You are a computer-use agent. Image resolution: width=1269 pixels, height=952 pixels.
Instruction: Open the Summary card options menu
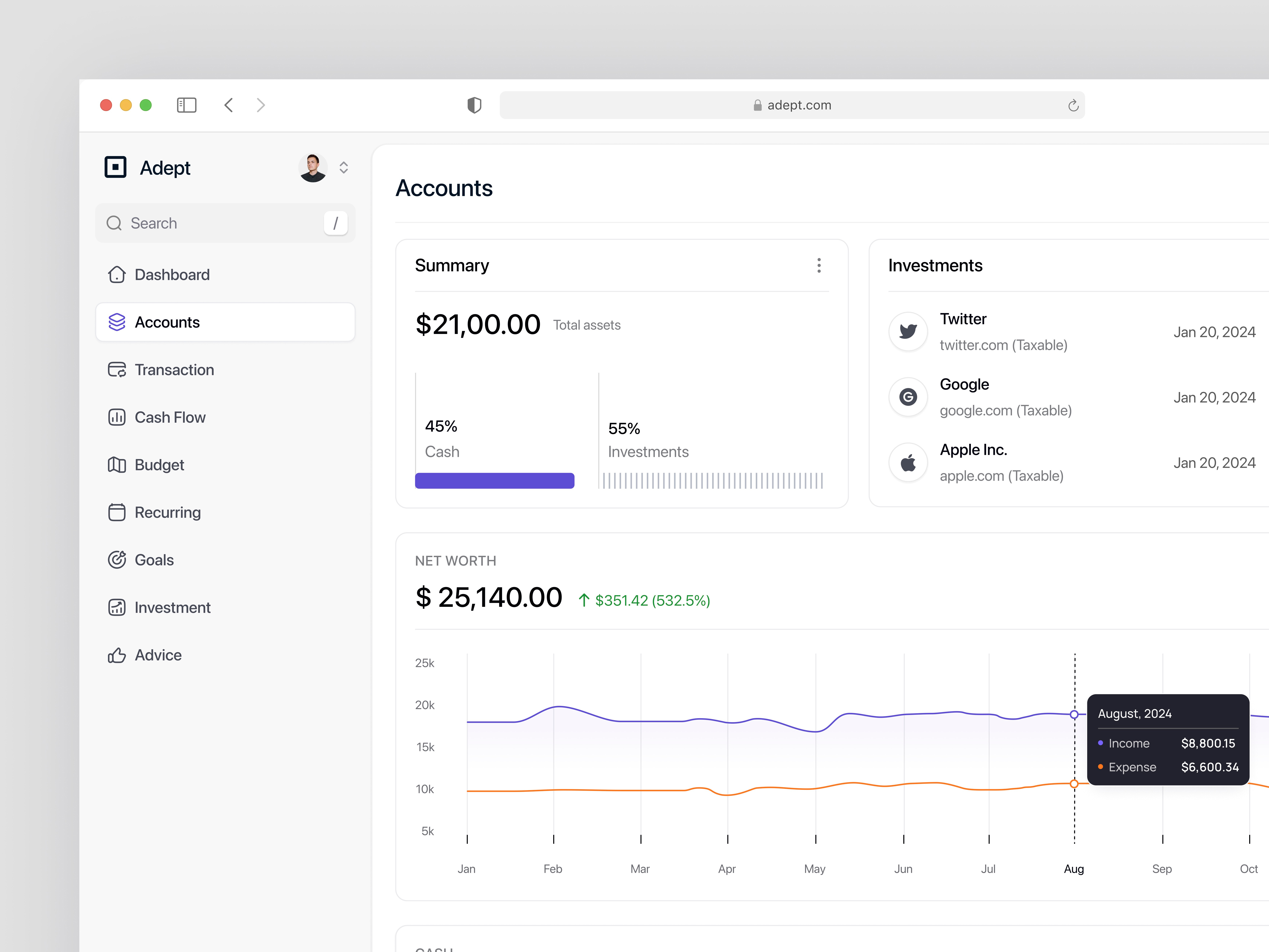point(819,265)
